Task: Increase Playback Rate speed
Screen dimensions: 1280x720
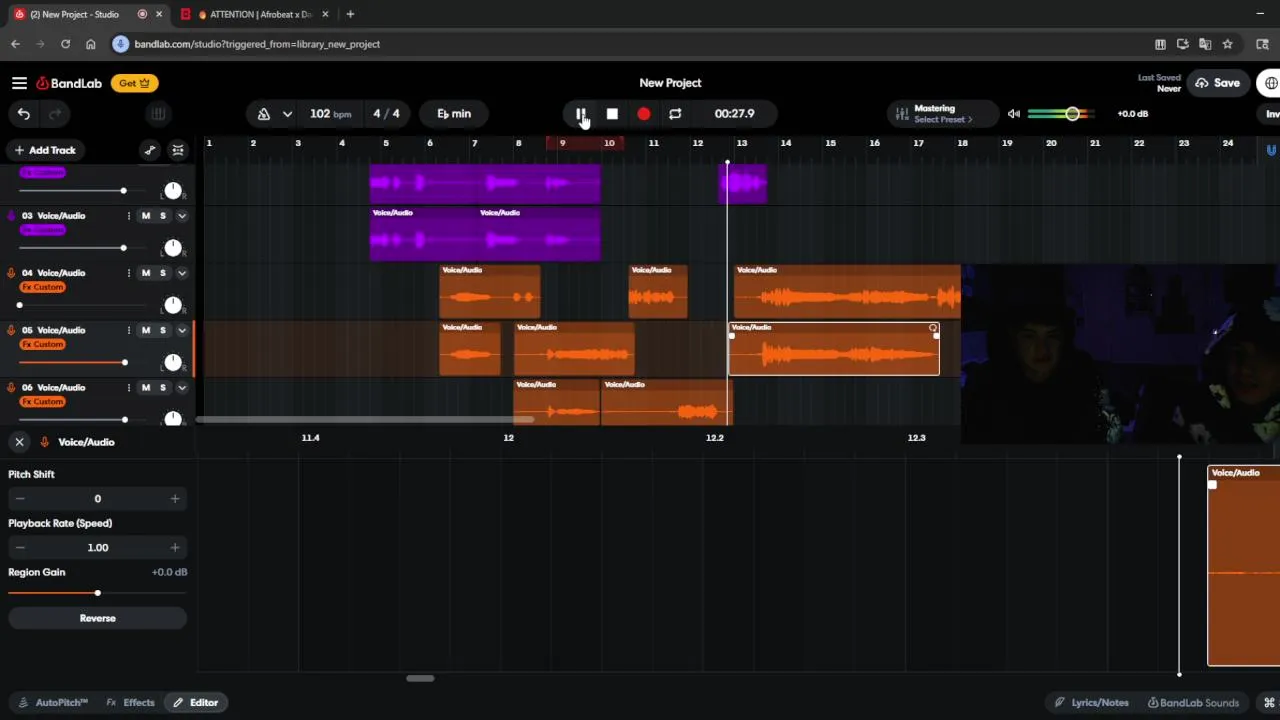Action: tap(175, 548)
